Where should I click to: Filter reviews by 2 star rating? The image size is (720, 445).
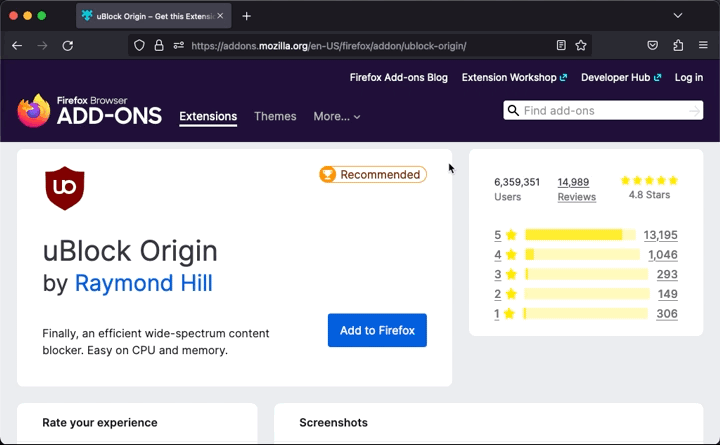505,294
